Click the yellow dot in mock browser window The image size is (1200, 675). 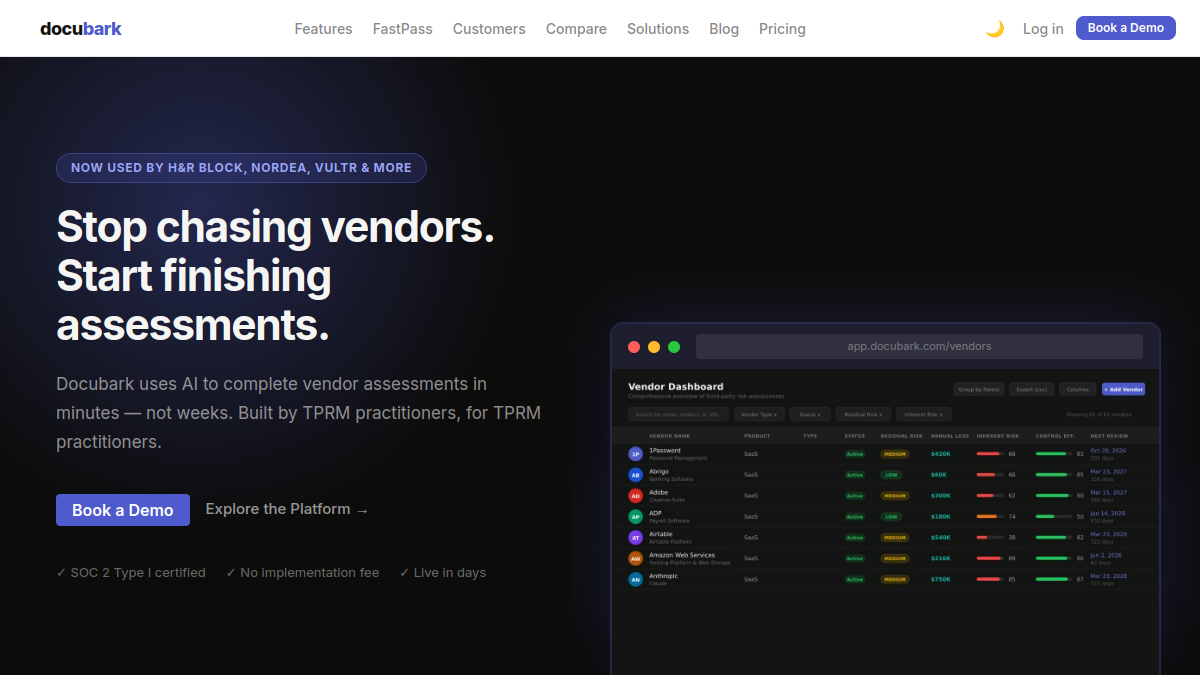pos(654,347)
